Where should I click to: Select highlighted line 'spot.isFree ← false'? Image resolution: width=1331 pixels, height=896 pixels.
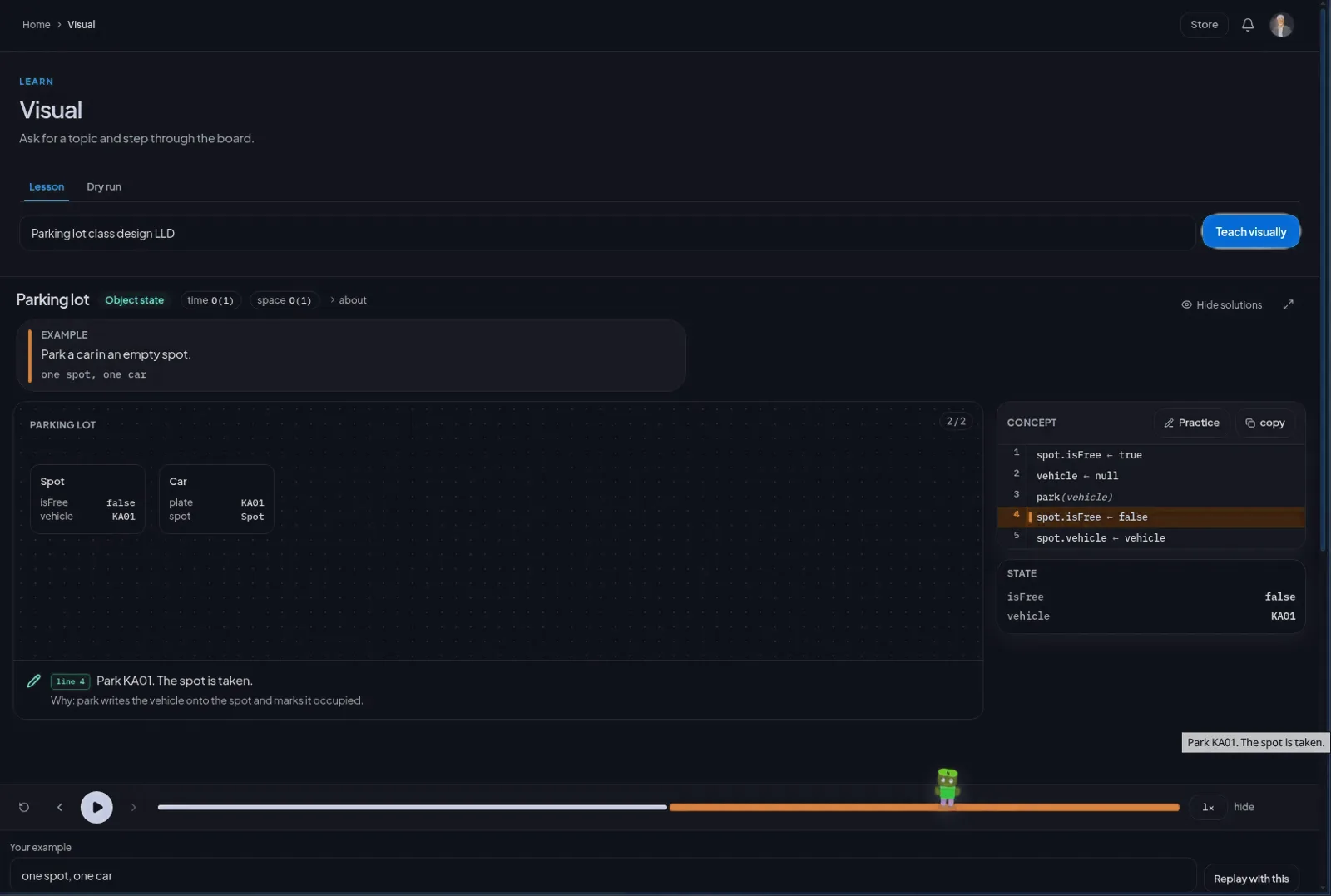pyautogui.click(x=1151, y=517)
